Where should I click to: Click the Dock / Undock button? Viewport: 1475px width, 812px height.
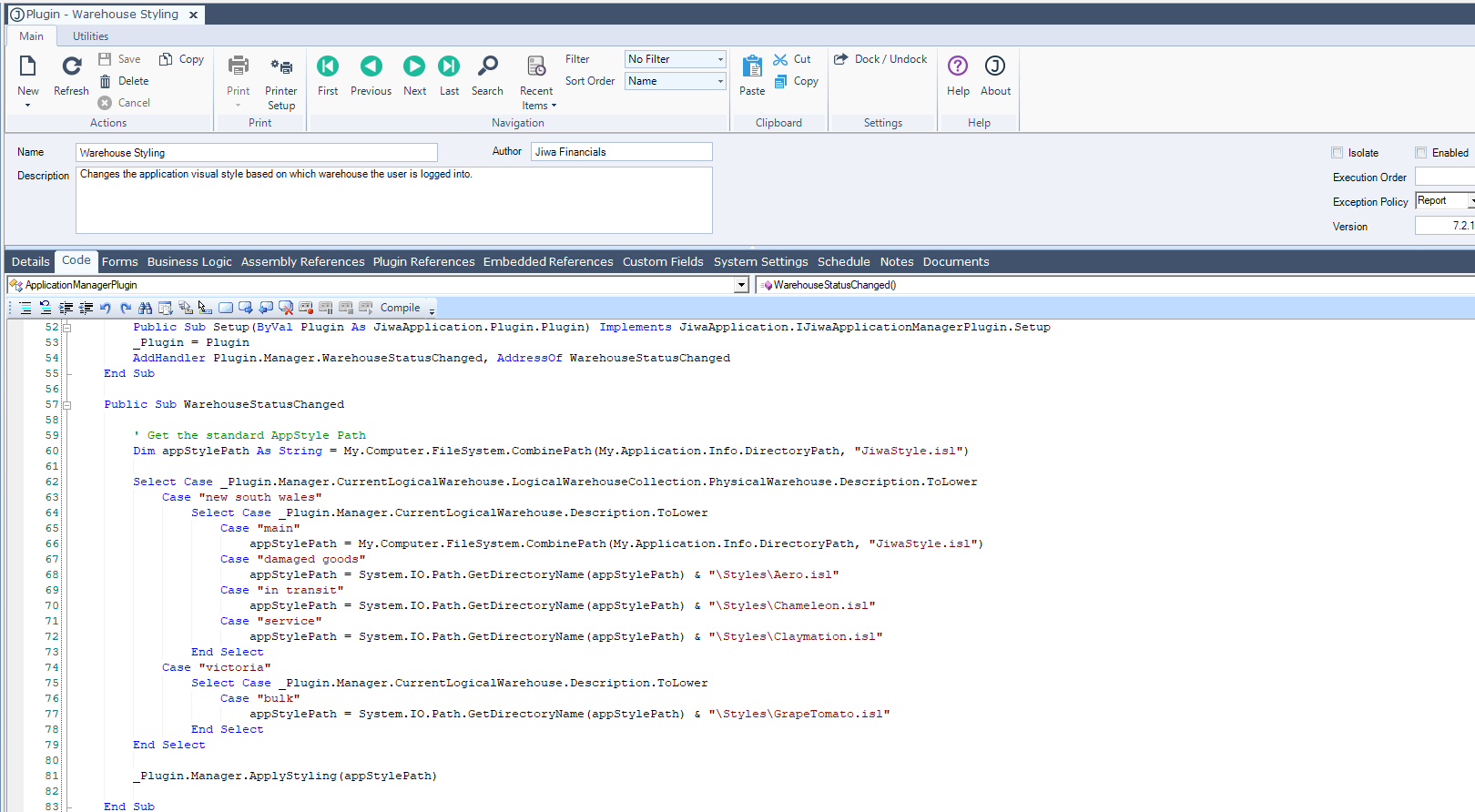tap(880, 59)
